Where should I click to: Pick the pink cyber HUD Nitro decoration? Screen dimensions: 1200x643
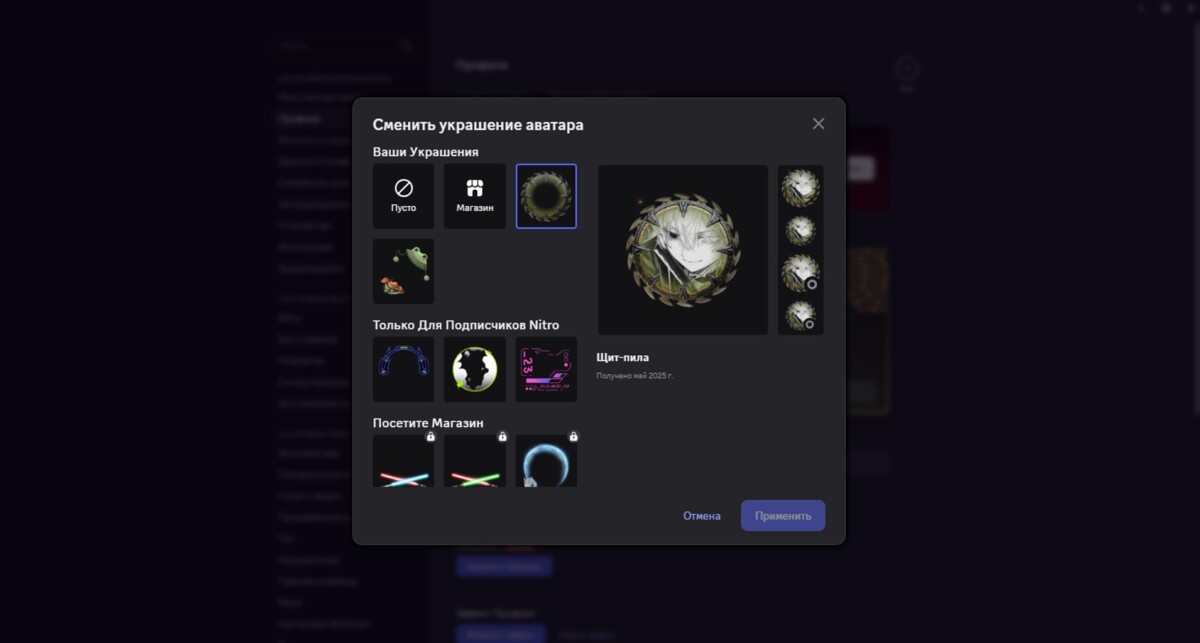pos(546,369)
